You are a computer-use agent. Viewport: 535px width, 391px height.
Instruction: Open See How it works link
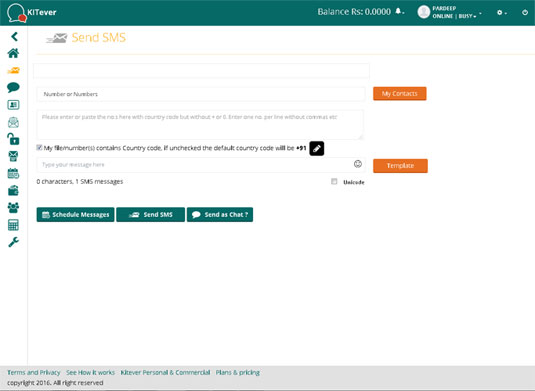click(90, 372)
